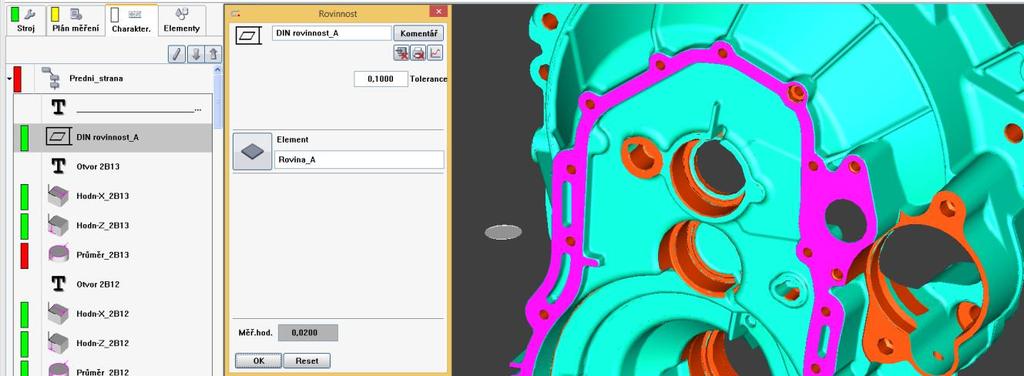Click the move-up arrow icon
The width and height of the screenshot is (1024, 376).
[214, 54]
